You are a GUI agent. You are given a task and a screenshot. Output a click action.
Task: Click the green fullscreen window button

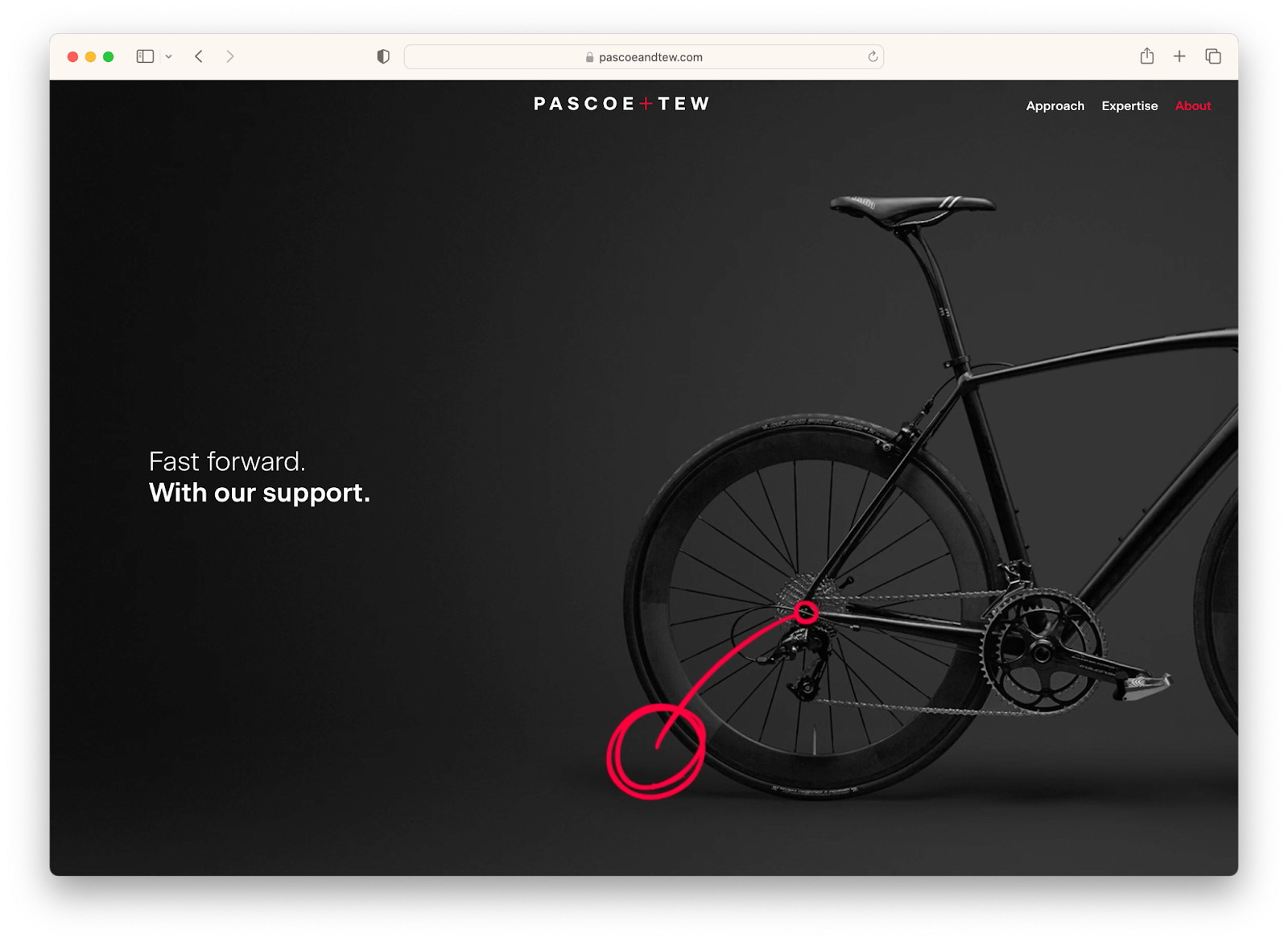click(109, 56)
